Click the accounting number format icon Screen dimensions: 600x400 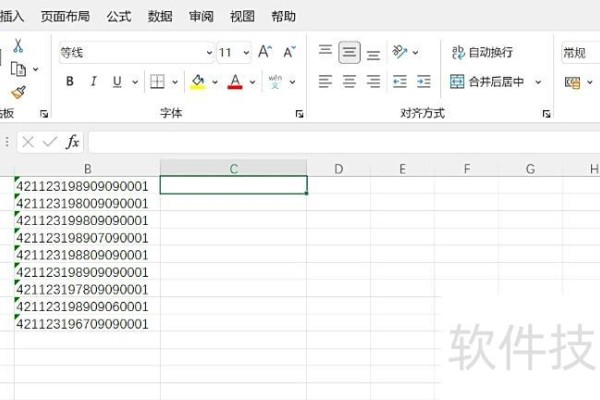(572, 82)
